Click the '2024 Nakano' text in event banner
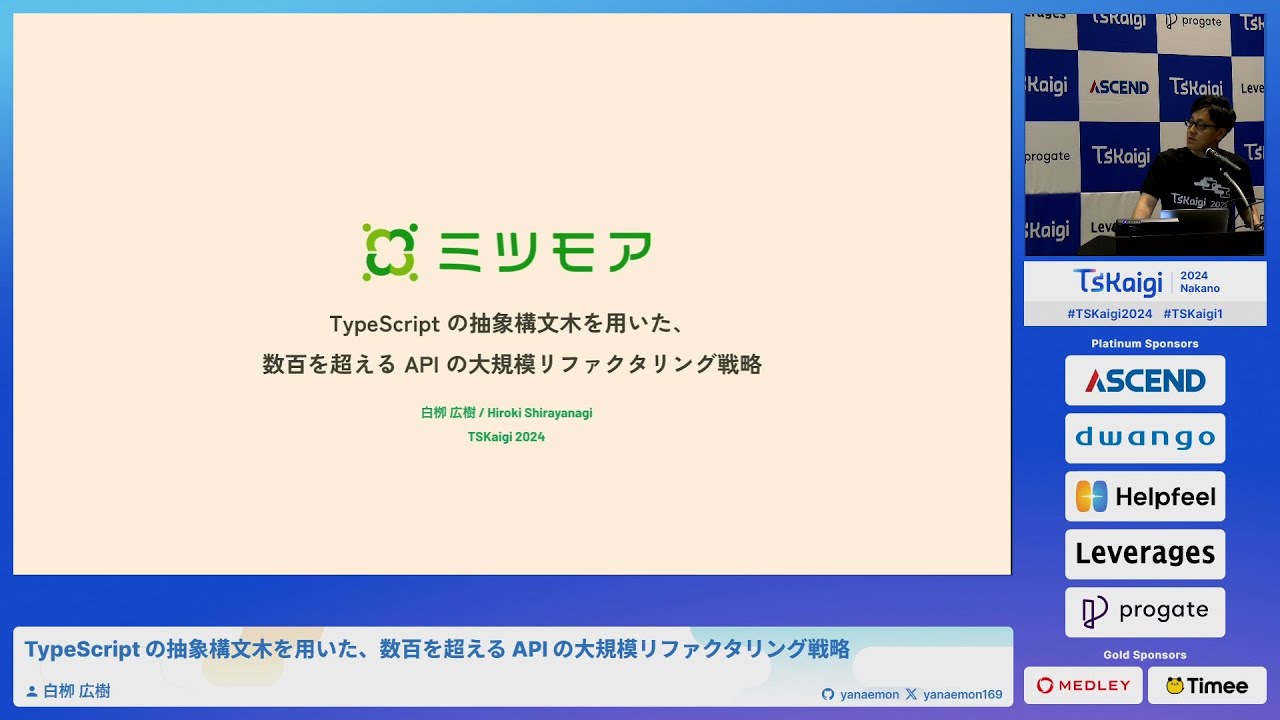 point(1199,282)
